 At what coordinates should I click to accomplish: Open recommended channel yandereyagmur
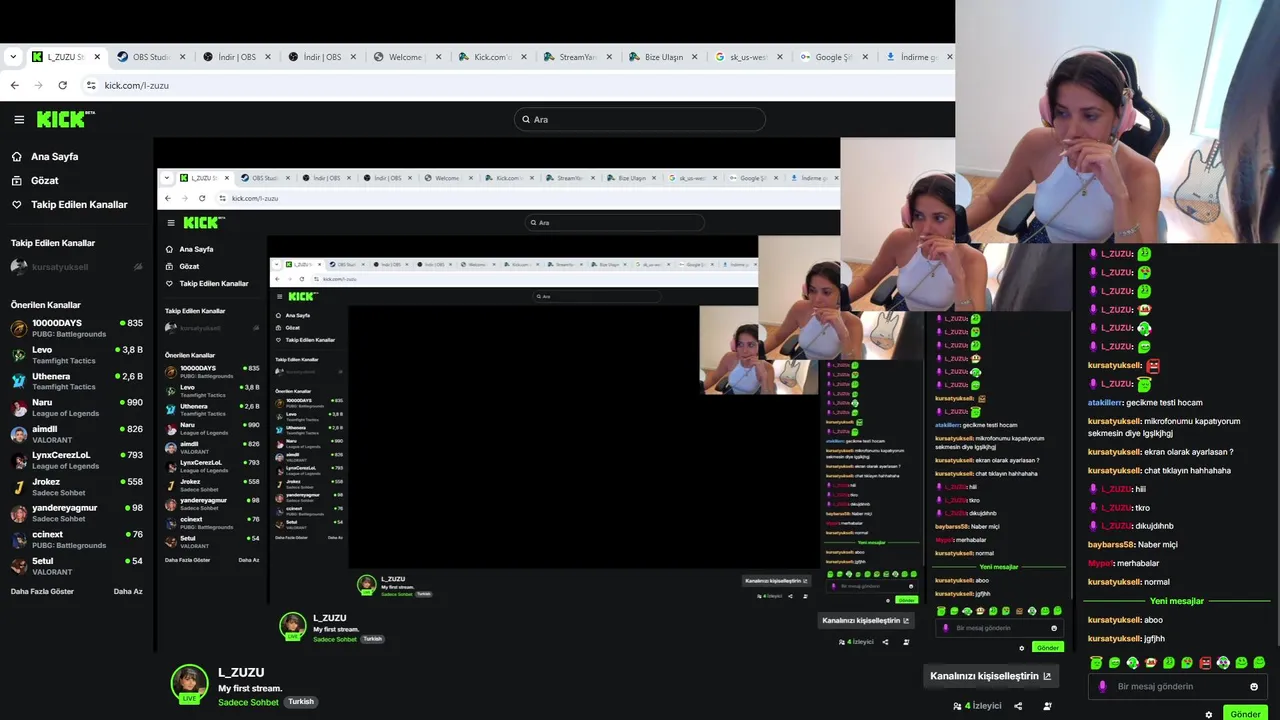click(x=77, y=513)
